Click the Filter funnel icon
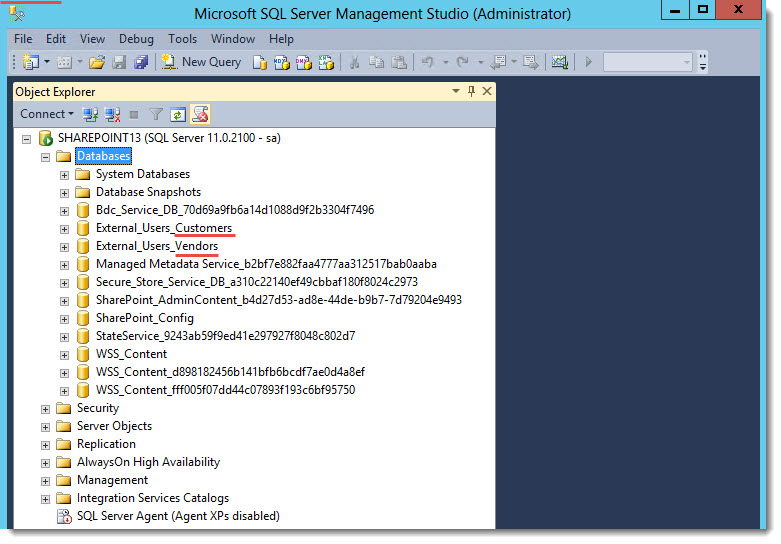 pos(156,115)
